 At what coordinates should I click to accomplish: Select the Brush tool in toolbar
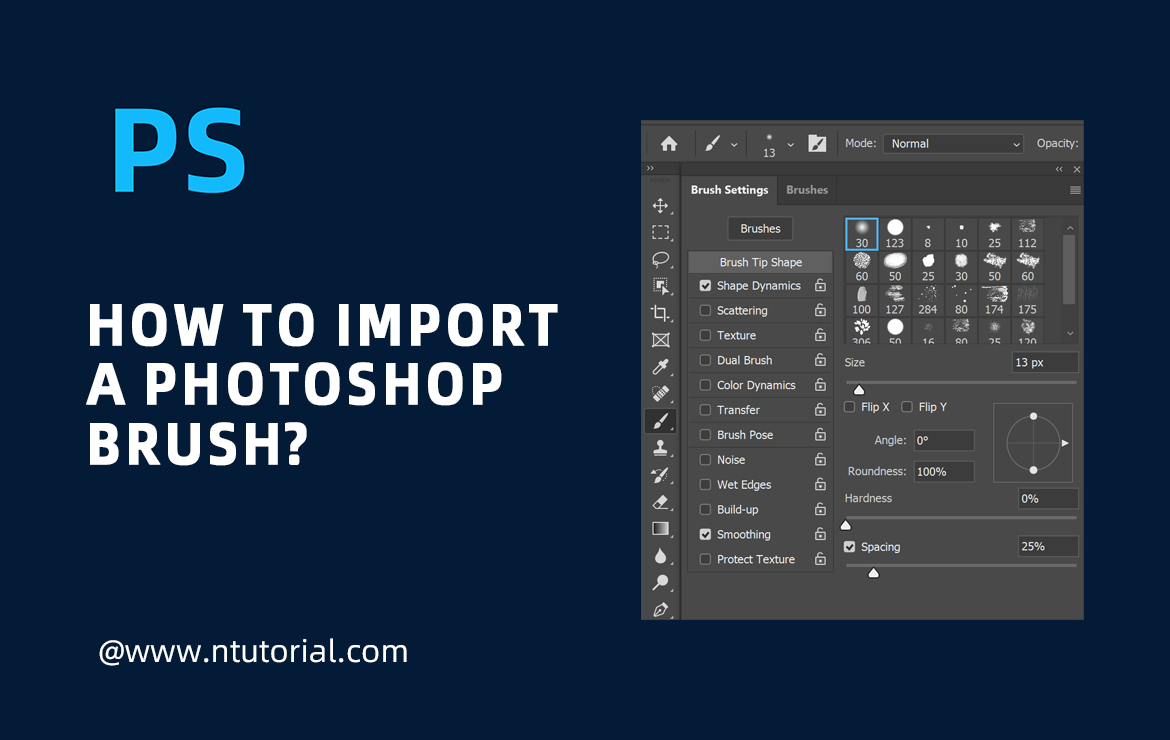point(660,421)
